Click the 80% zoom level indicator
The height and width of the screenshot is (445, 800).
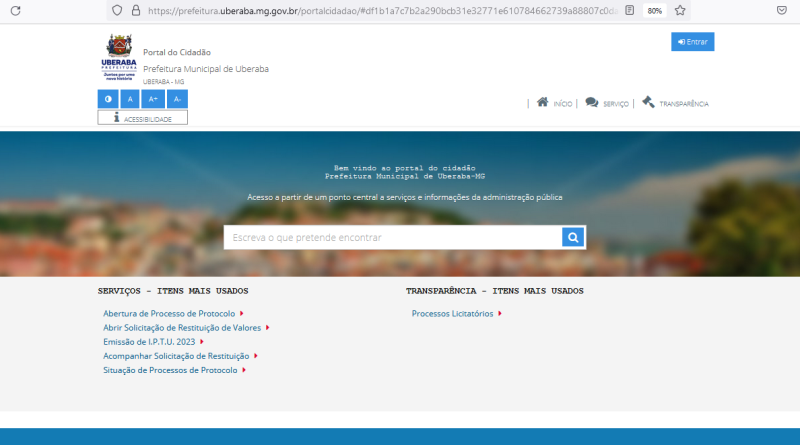[654, 10]
